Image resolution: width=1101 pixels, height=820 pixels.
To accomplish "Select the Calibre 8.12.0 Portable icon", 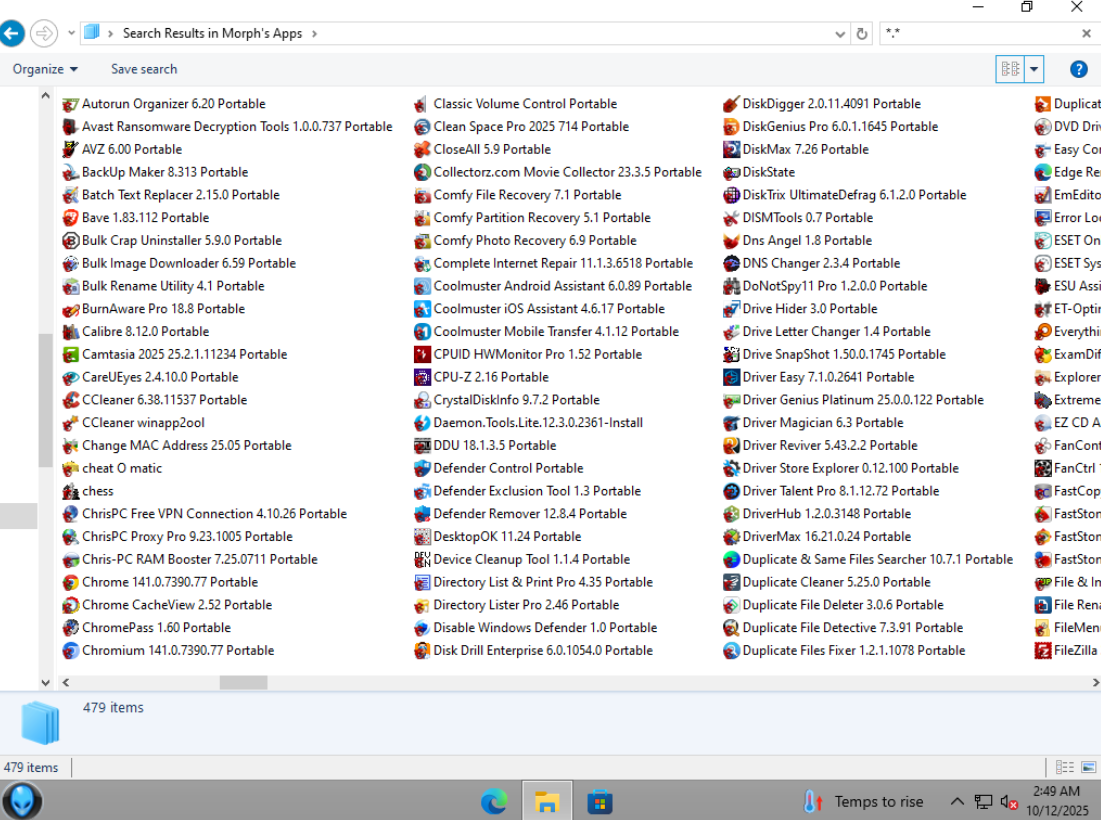I will (70, 331).
